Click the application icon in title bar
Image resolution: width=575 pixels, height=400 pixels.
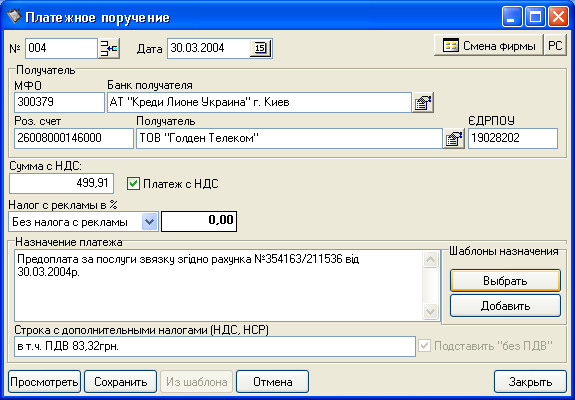pyautogui.click(x=14, y=16)
